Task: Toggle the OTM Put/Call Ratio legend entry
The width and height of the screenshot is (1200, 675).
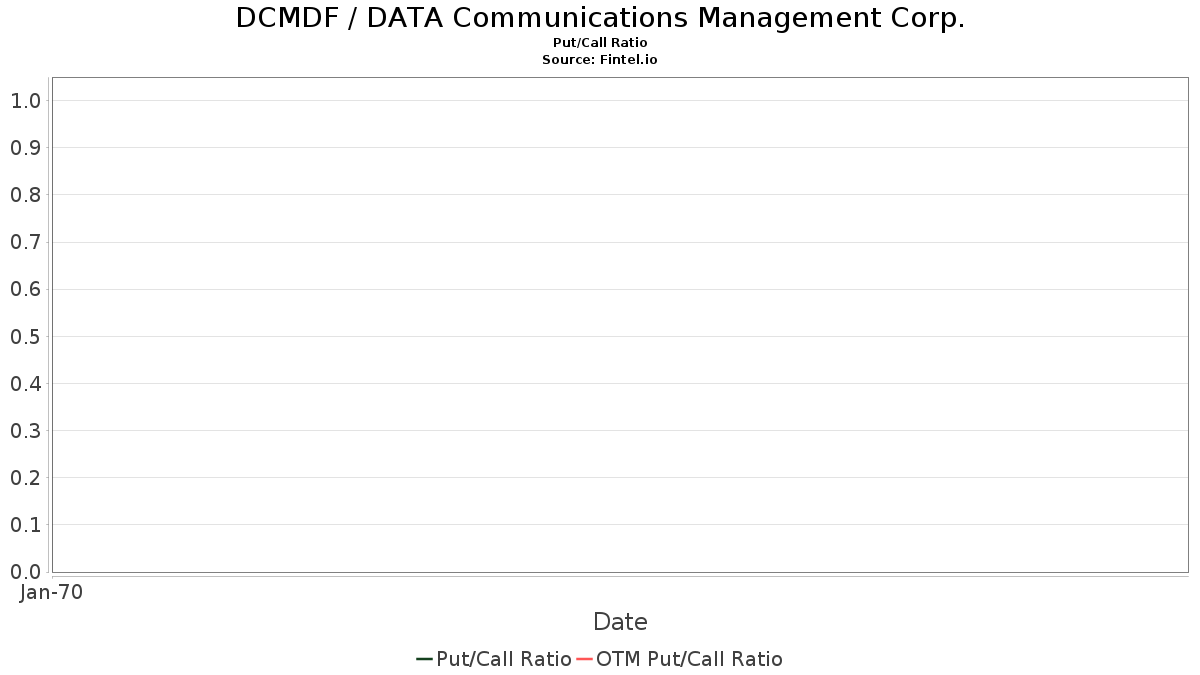Action: 679,659
